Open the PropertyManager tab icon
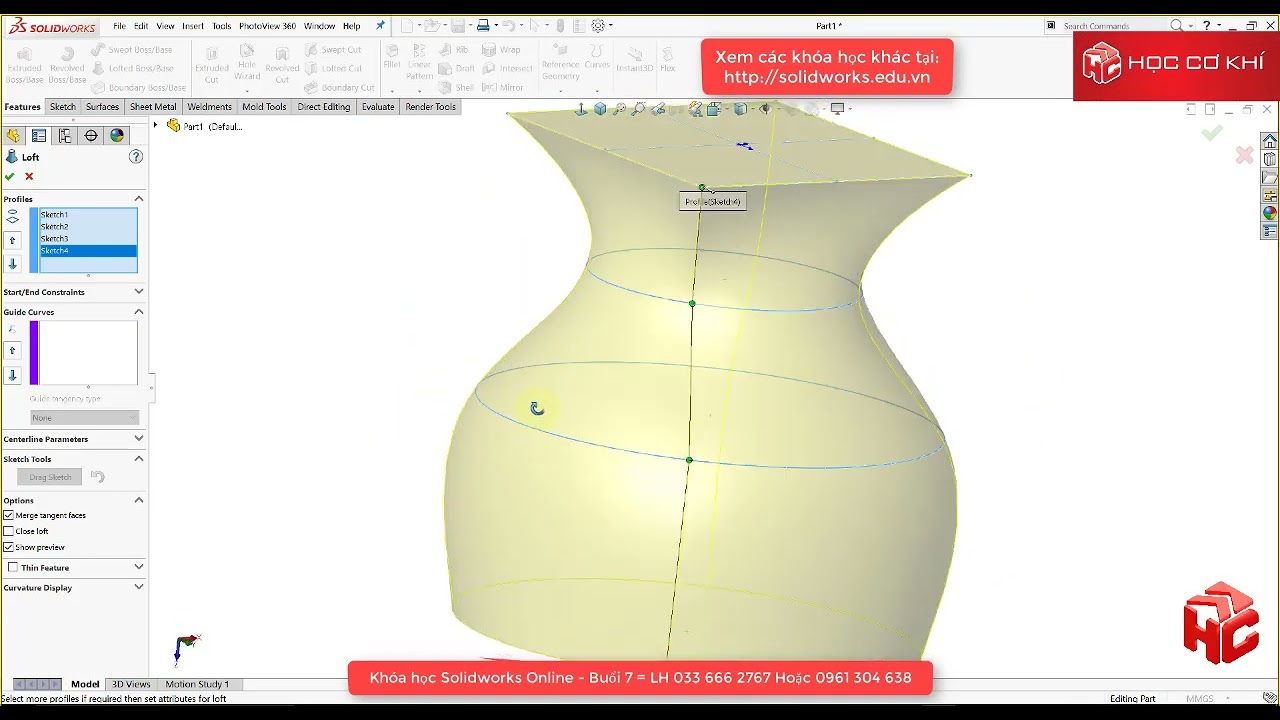Screen dimensions: 1280x720 (x=39, y=136)
